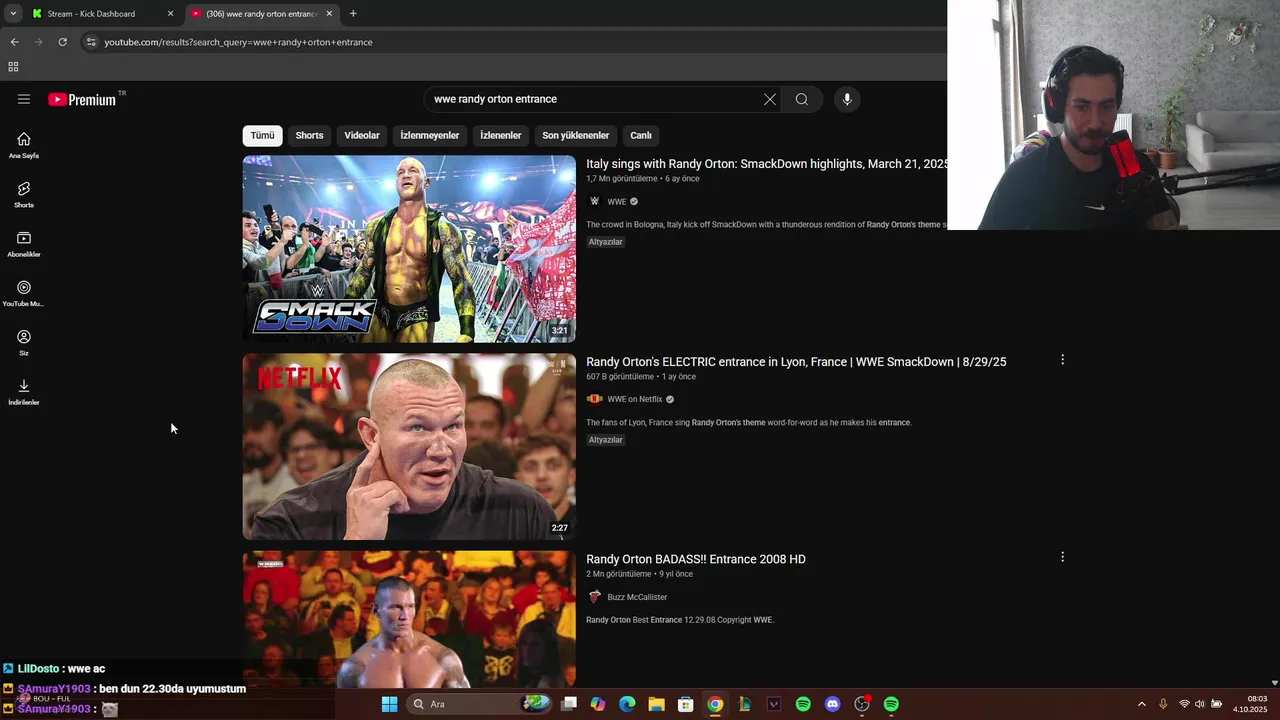Open title 'Randy Orton's ELECTRIC entrance in Lyon'
Image resolution: width=1280 pixels, height=720 pixels.
[796, 362]
